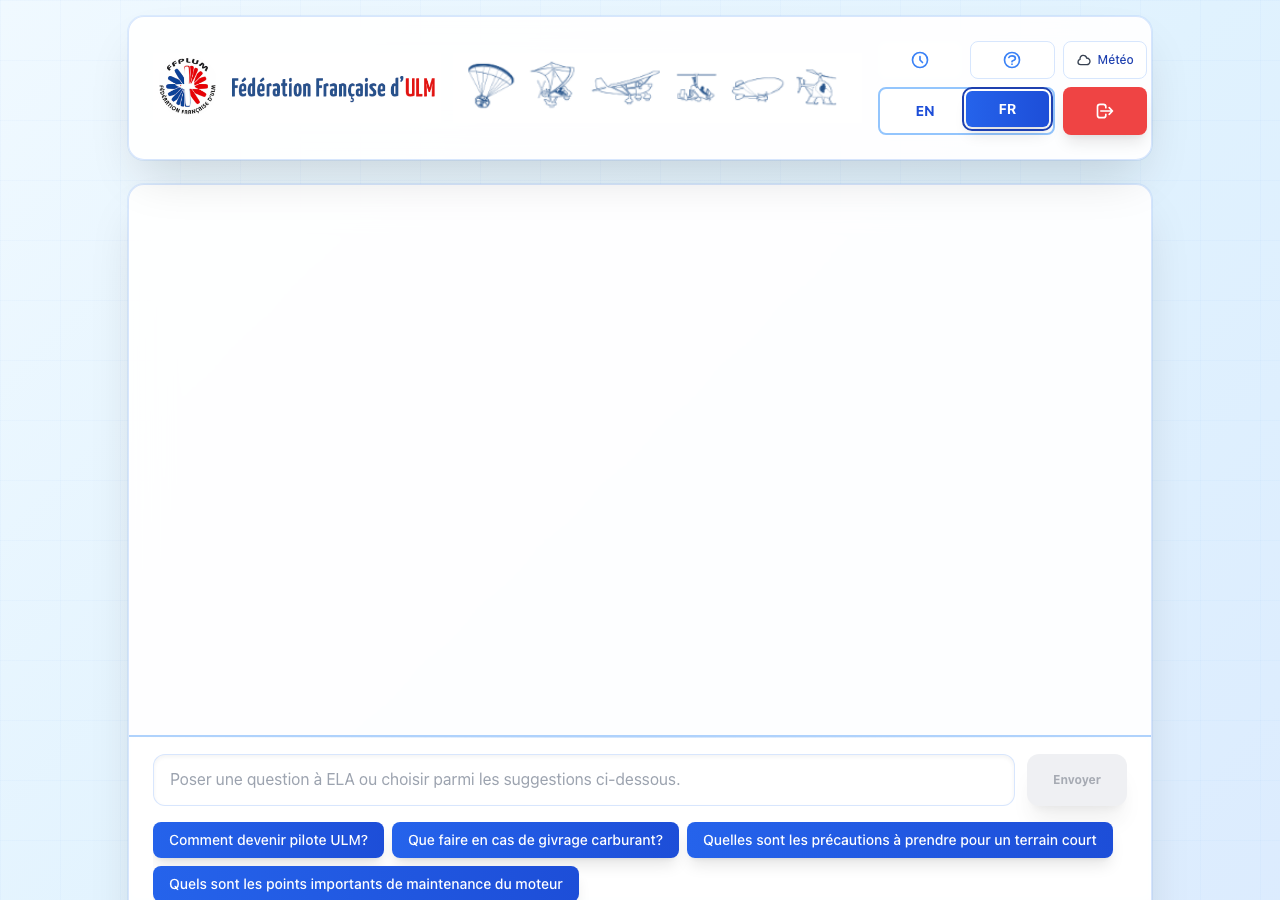This screenshot has width=1280, height=900.
Task: Select the 'terrain court' precautions suggestion
Action: click(x=899, y=840)
